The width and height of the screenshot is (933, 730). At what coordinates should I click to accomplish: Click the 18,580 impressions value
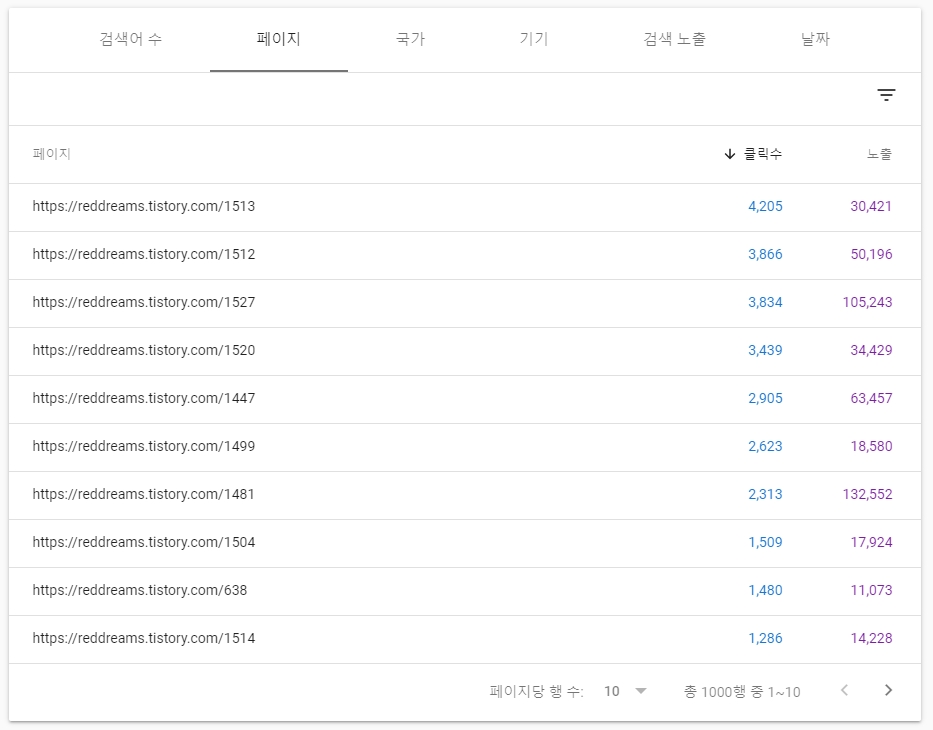871,446
